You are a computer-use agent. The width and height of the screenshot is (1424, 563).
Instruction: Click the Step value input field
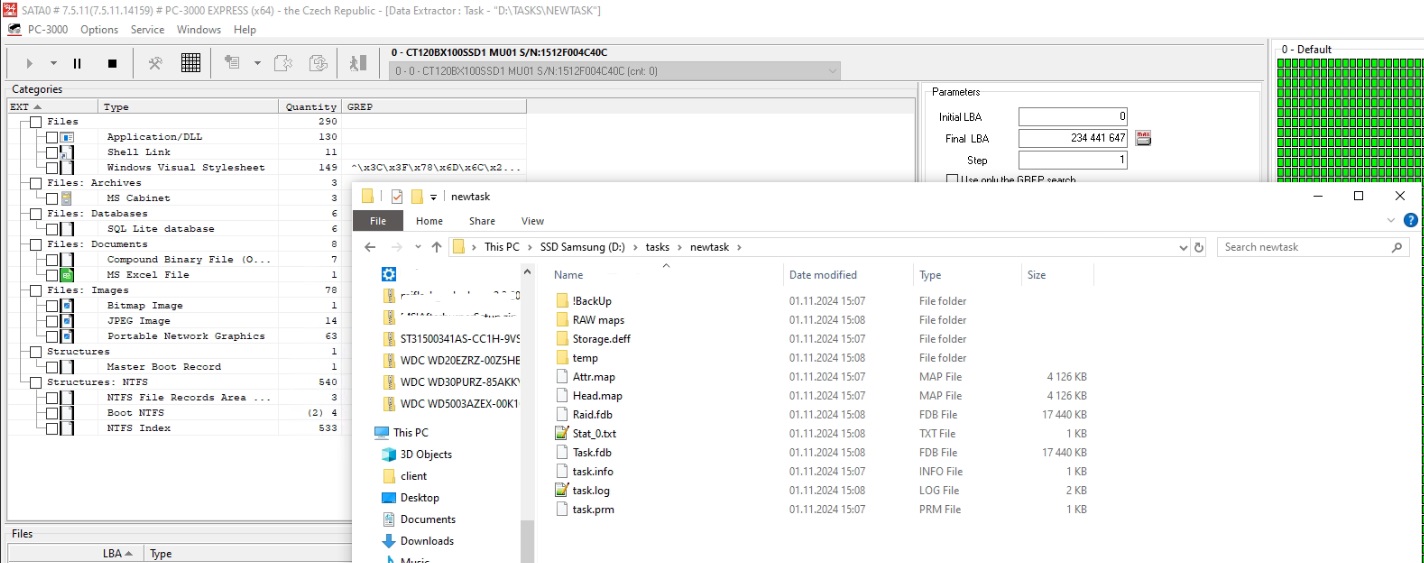pyautogui.click(x=1073, y=160)
